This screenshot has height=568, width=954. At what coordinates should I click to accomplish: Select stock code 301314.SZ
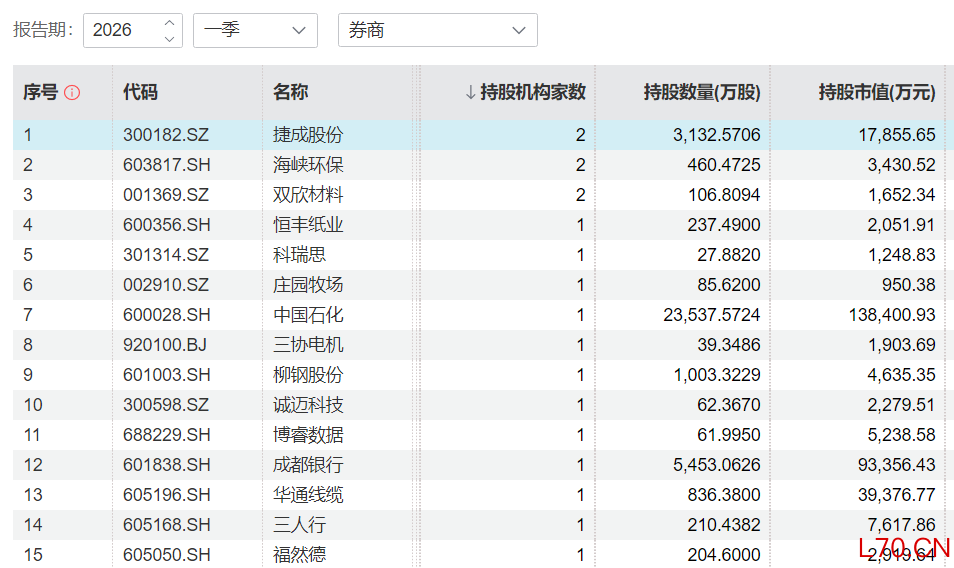point(166,255)
